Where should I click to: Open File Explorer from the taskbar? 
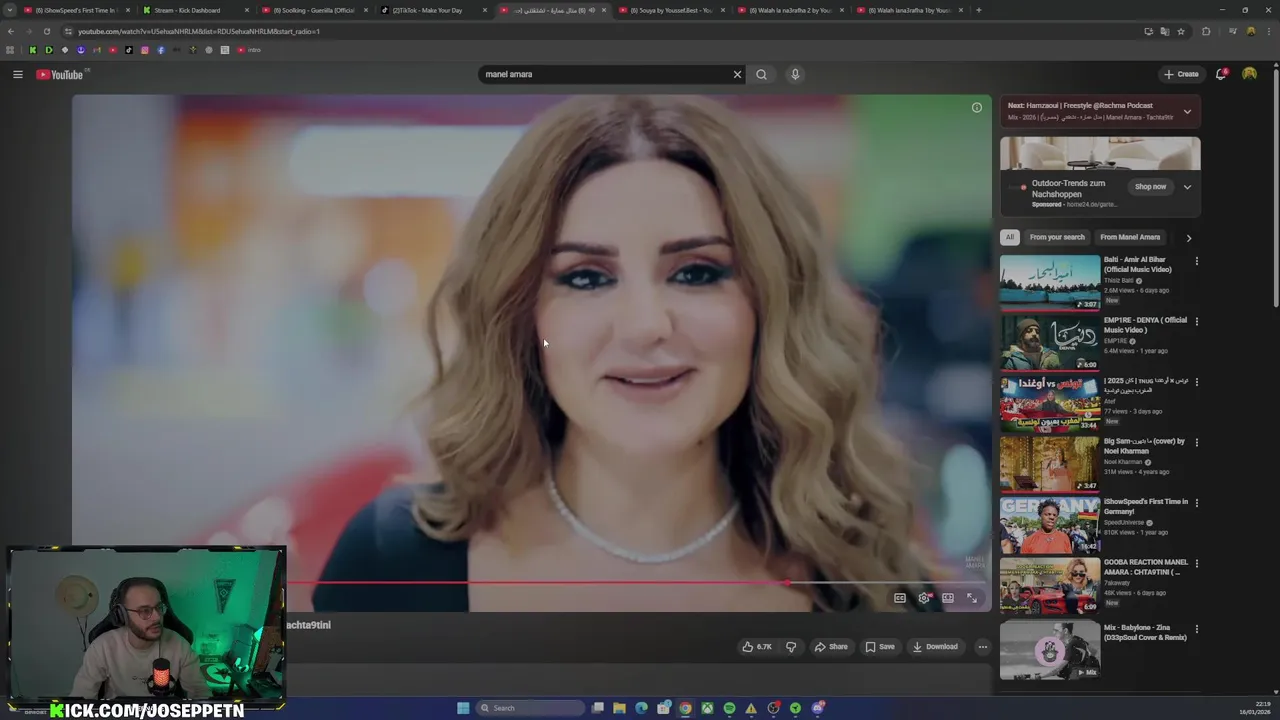pos(619,708)
